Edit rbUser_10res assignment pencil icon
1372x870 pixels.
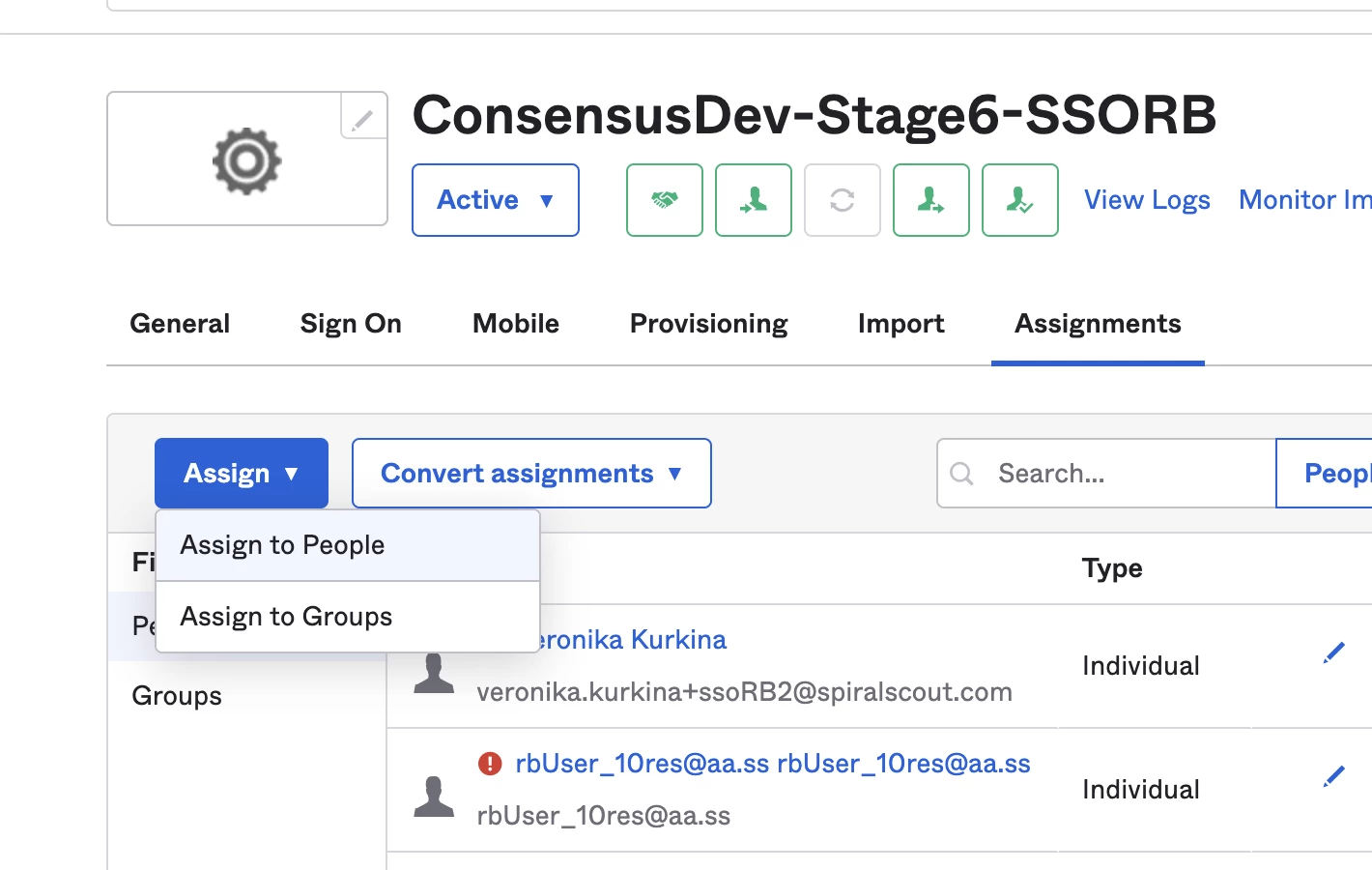1333,776
